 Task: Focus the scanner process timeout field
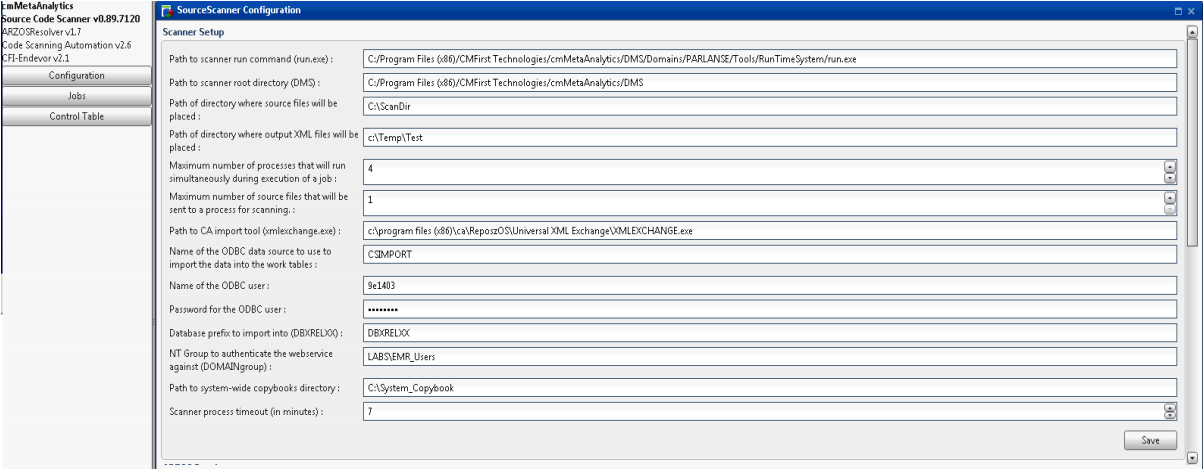763,410
